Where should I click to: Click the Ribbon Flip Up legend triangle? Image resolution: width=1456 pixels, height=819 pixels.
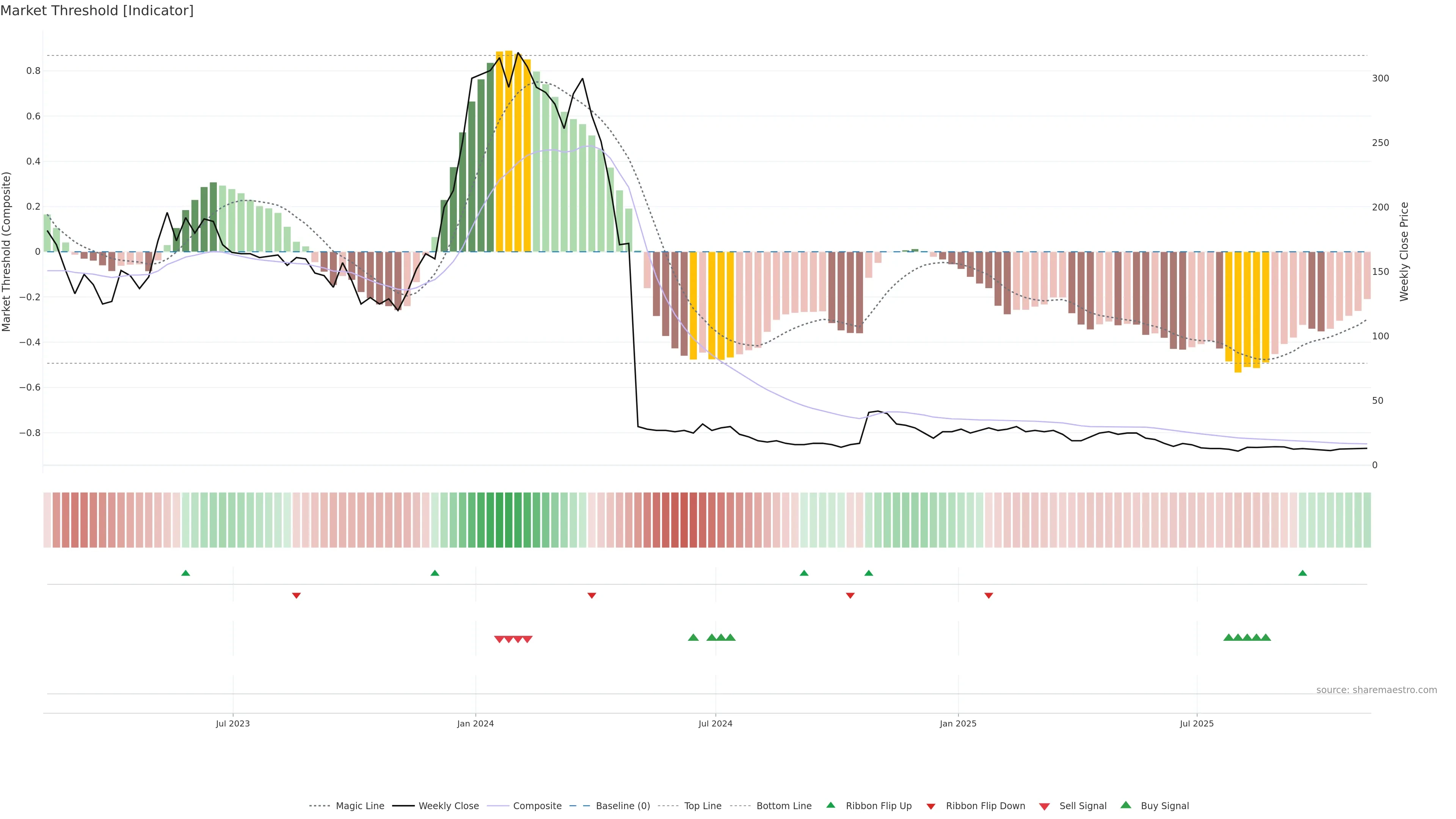[x=830, y=805]
